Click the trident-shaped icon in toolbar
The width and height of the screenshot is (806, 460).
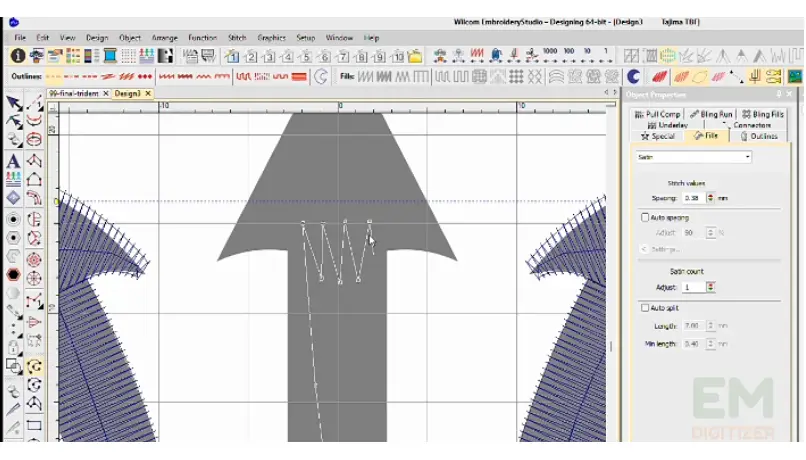pyautogui.click(x=755, y=77)
